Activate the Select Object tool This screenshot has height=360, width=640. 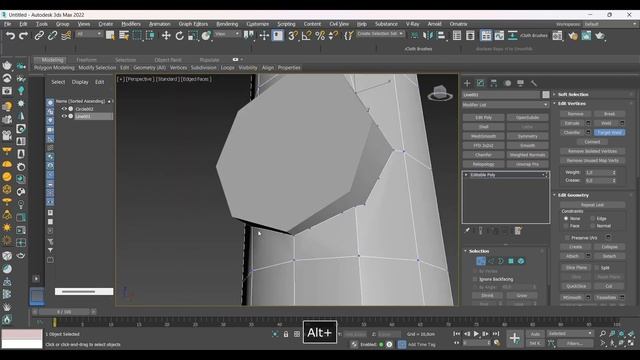click(110, 36)
